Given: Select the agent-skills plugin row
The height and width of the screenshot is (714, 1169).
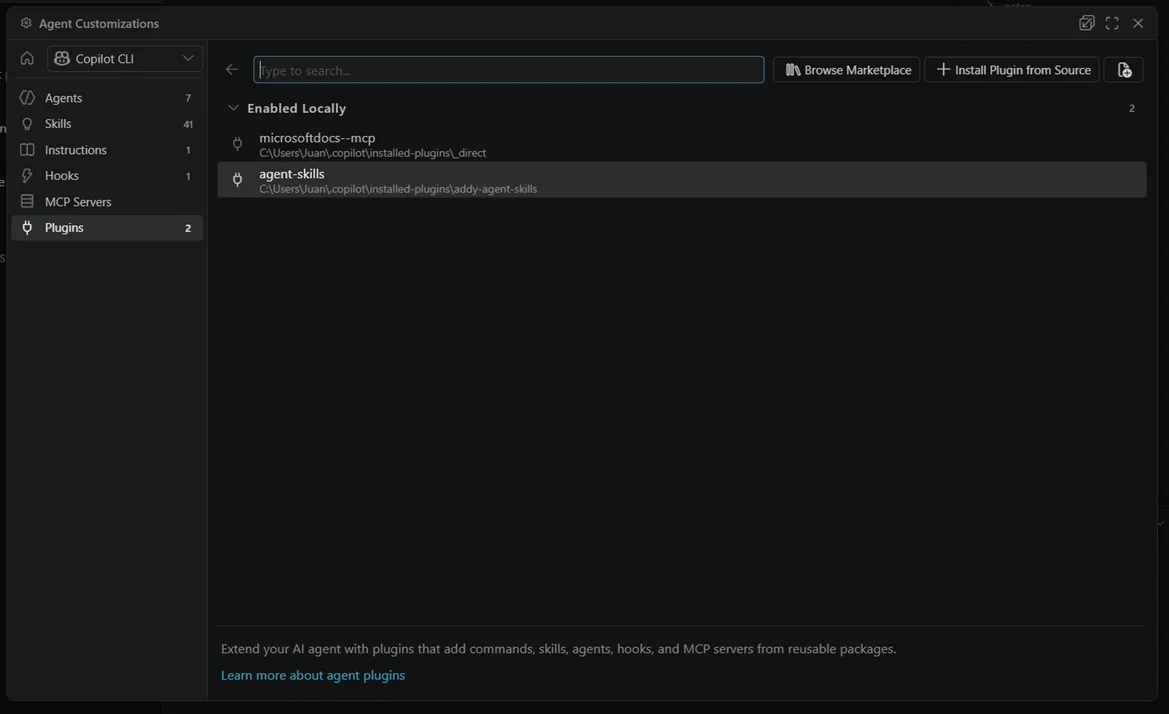Looking at the screenshot, I should (681, 180).
